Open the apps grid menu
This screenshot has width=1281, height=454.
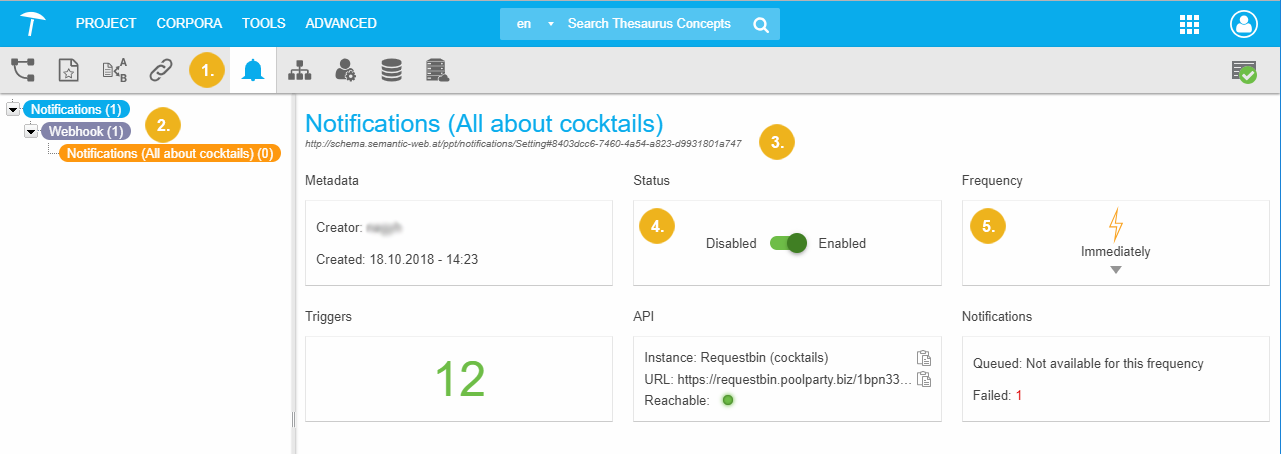click(1190, 24)
